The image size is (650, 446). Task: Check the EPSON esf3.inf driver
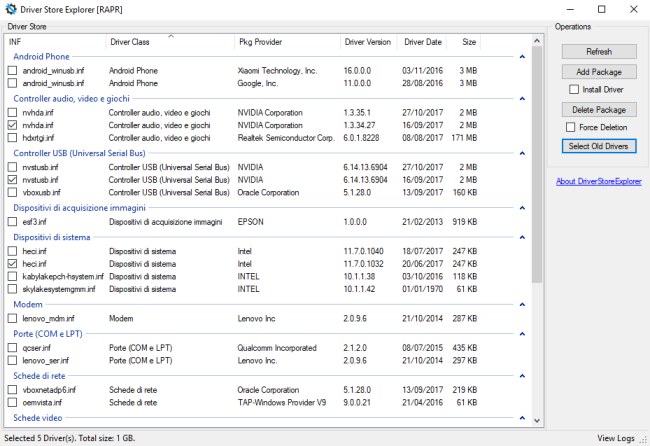(12, 222)
